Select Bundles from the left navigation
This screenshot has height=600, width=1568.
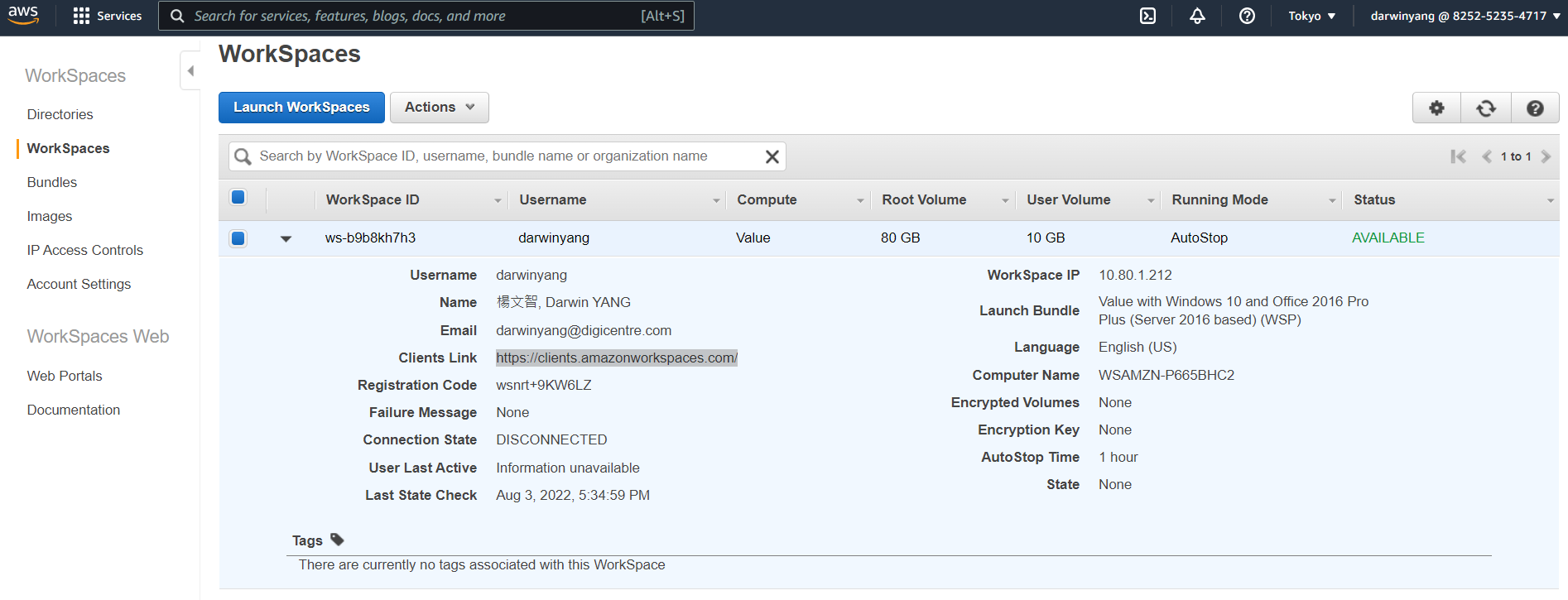51,182
